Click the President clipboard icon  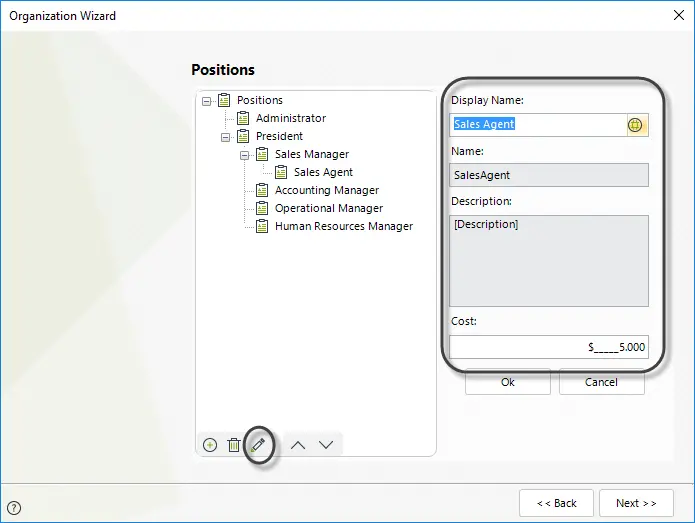243,136
